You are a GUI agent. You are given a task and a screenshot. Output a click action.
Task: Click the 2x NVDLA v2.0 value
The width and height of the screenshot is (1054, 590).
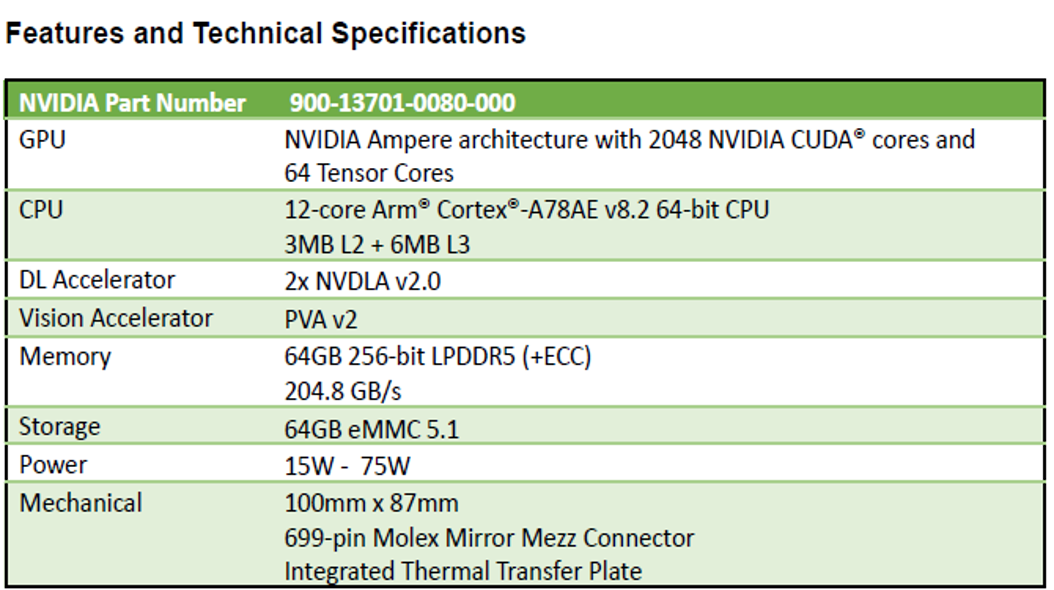[362, 282]
